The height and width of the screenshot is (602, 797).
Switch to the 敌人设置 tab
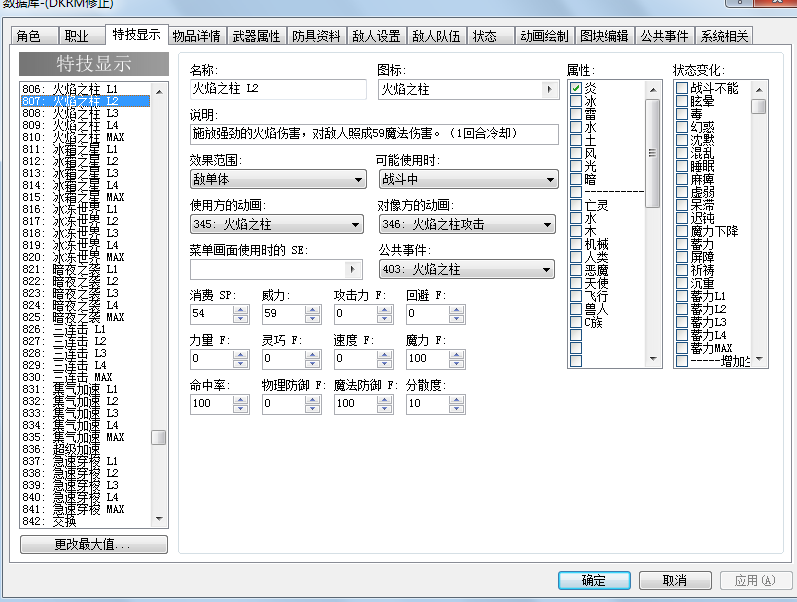point(376,36)
